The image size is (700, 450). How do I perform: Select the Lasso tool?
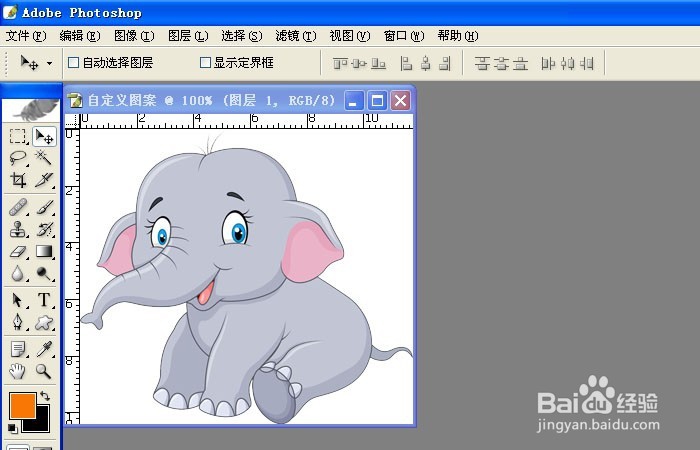pos(18,158)
